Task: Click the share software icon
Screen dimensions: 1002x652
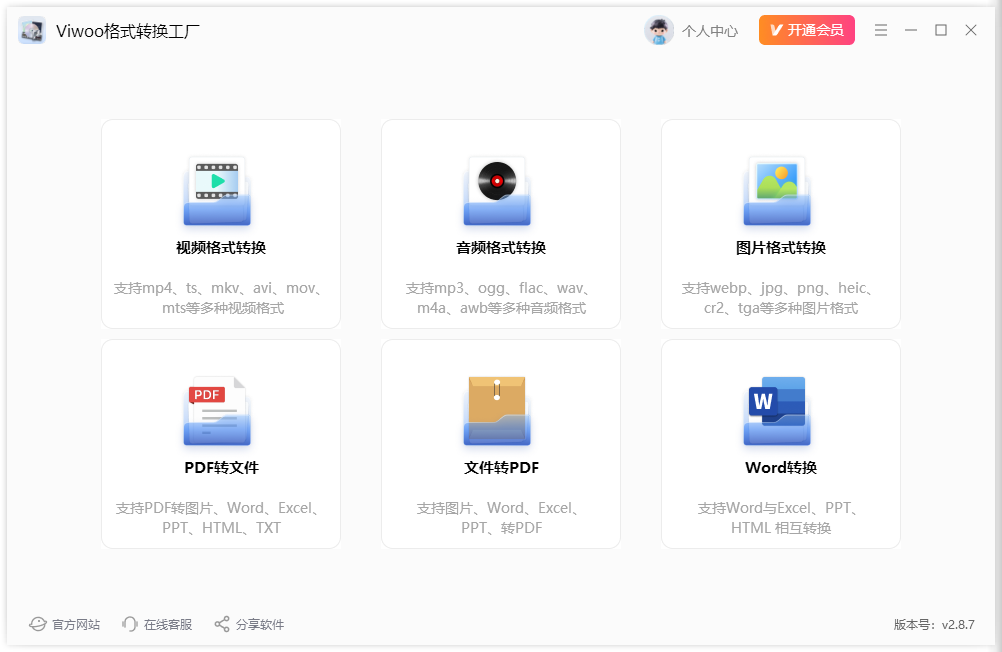Action: pyautogui.click(x=222, y=624)
